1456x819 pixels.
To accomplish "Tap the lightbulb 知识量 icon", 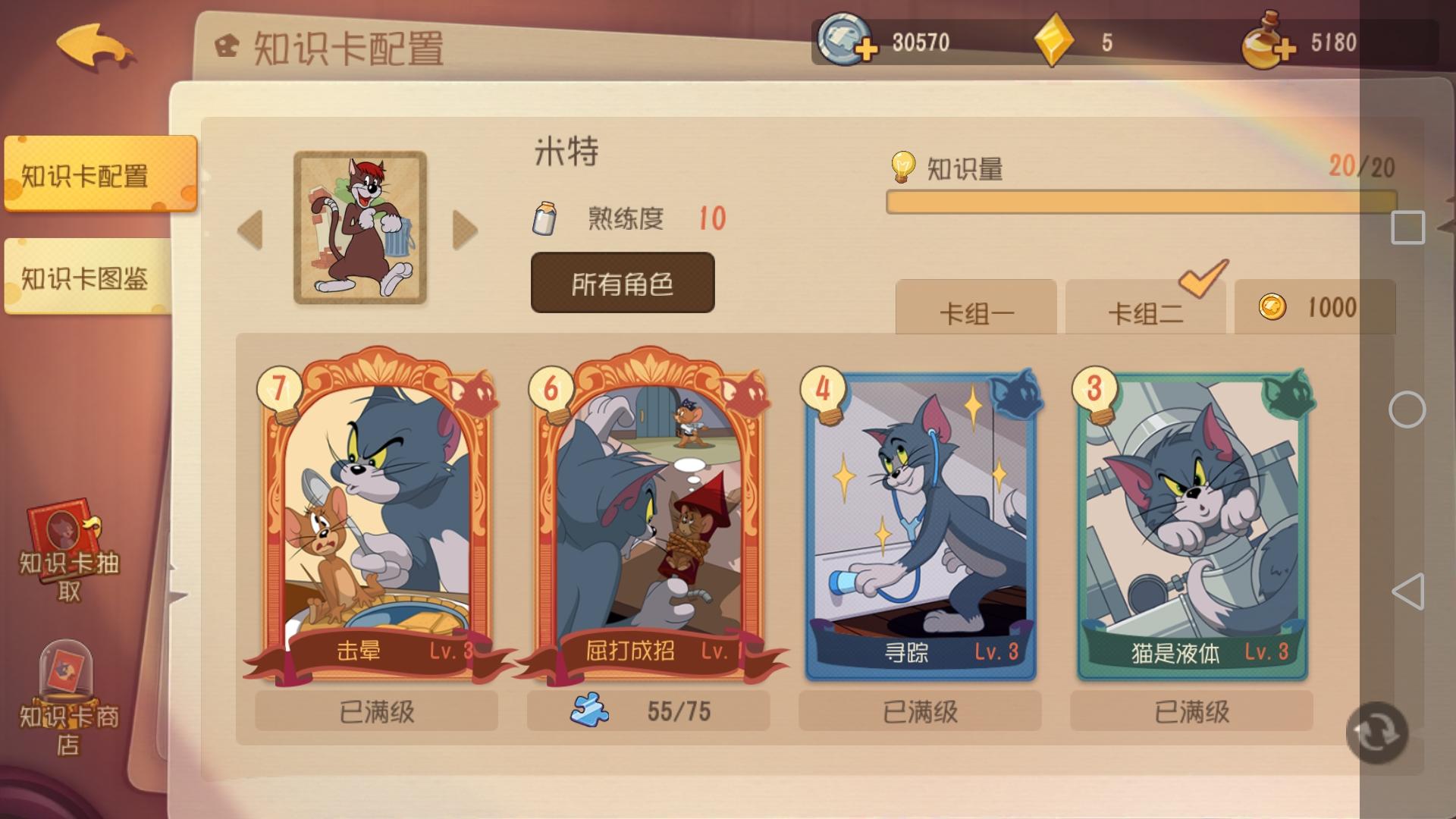I will pos(902,167).
